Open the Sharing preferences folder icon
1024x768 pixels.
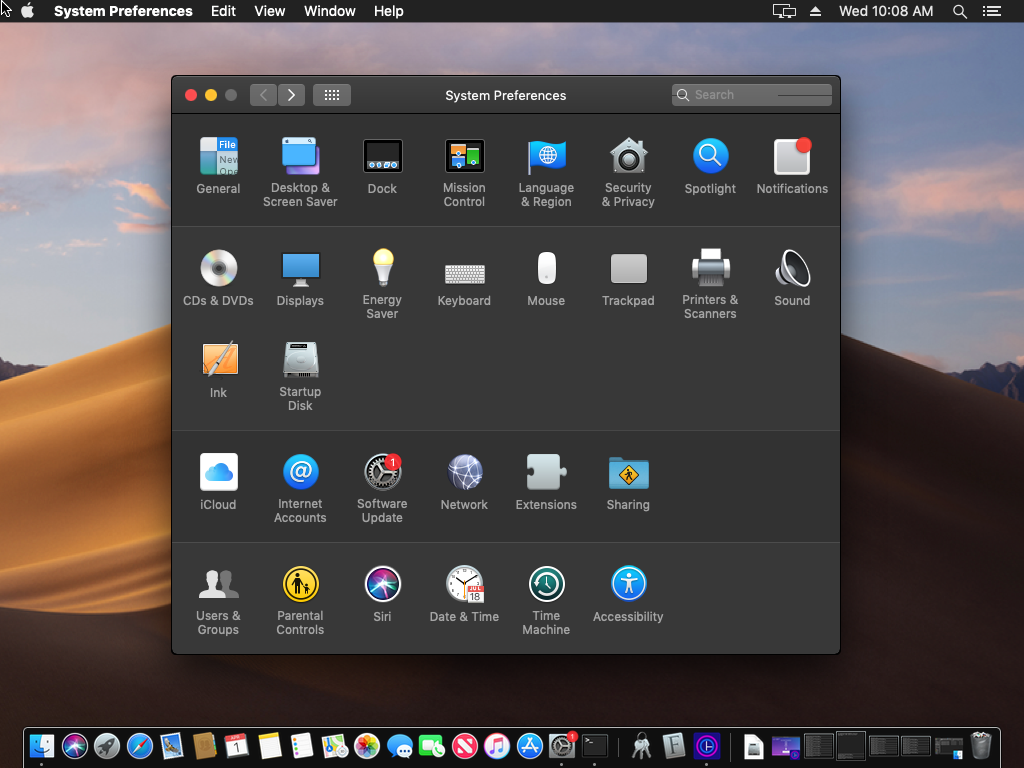(x=628, y=473)
